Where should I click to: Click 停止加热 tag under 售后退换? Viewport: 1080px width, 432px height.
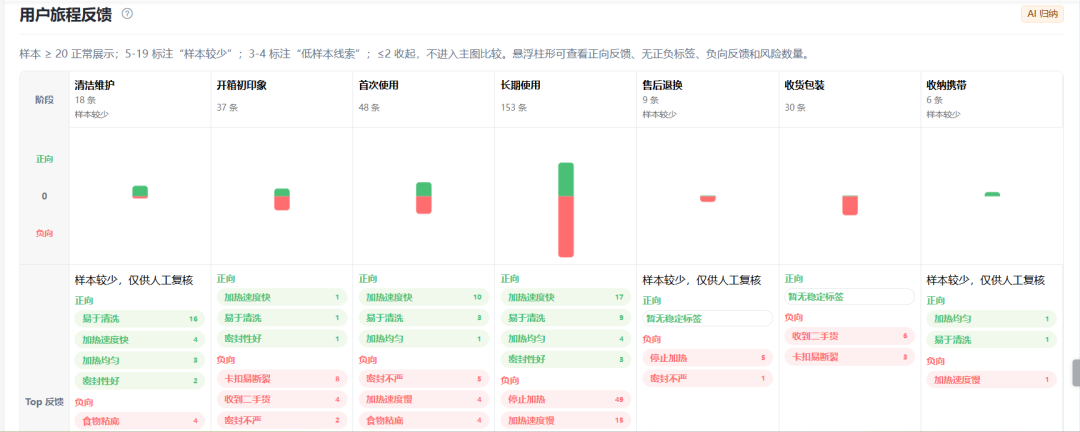pyautogui.click(x=707, y=358)
